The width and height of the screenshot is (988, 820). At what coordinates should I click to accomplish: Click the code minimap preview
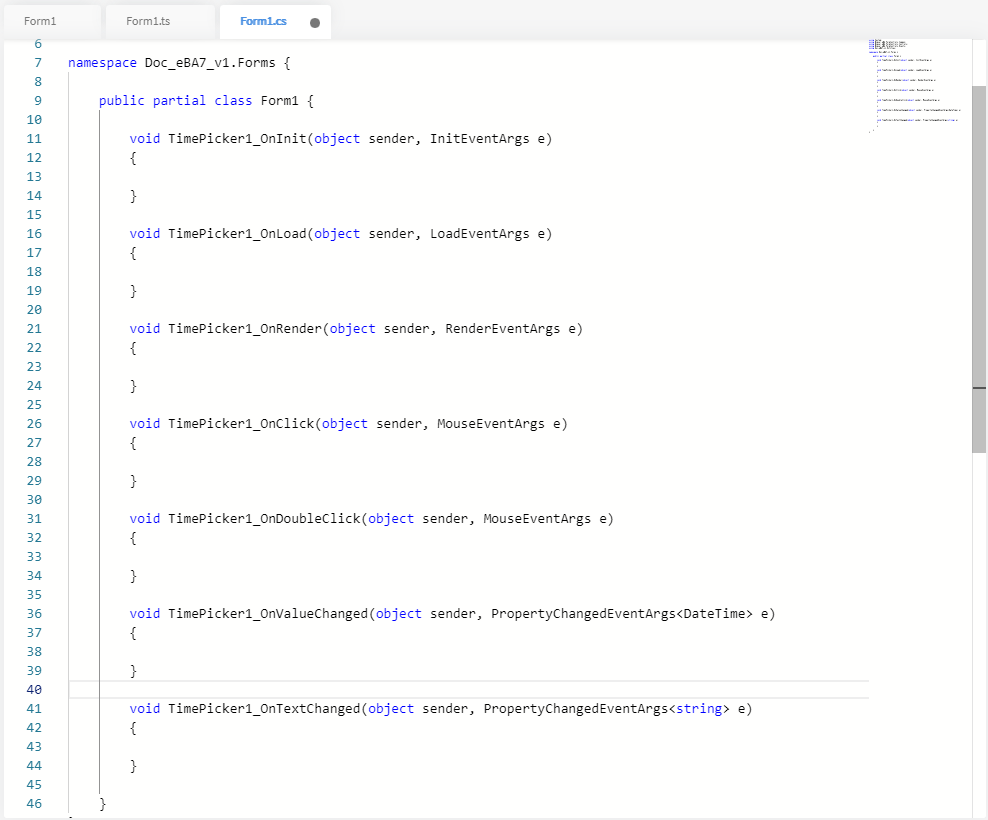pos(916,85)
